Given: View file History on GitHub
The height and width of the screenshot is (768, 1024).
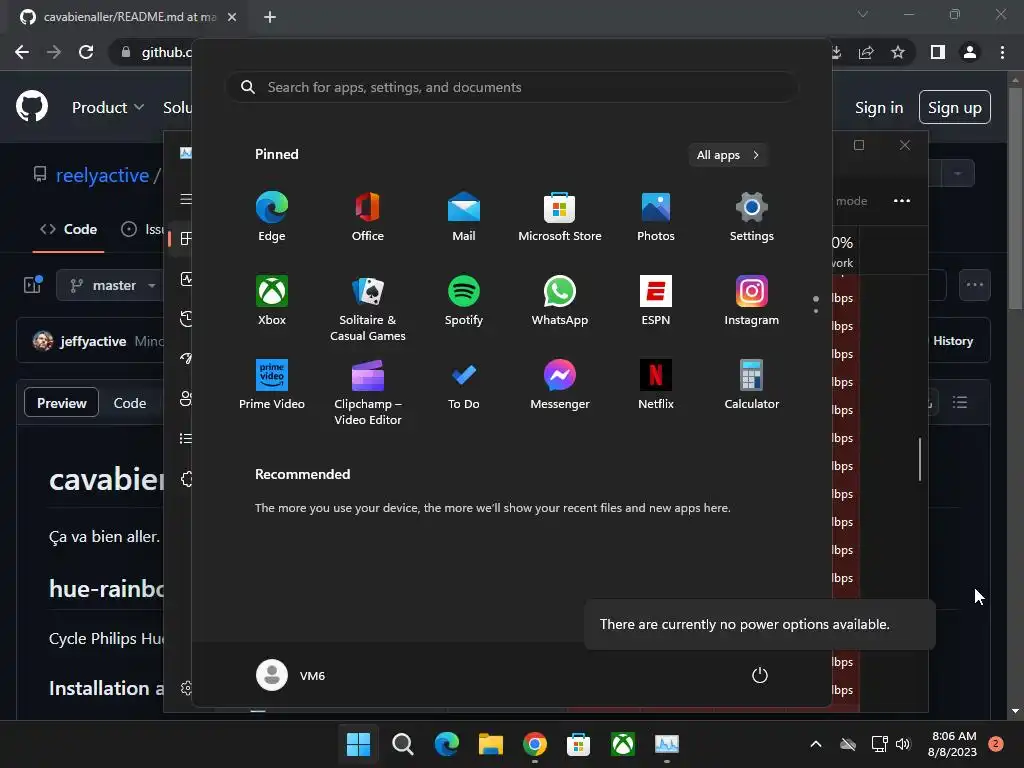Looking at the screenshot, I should pos(953,341).
